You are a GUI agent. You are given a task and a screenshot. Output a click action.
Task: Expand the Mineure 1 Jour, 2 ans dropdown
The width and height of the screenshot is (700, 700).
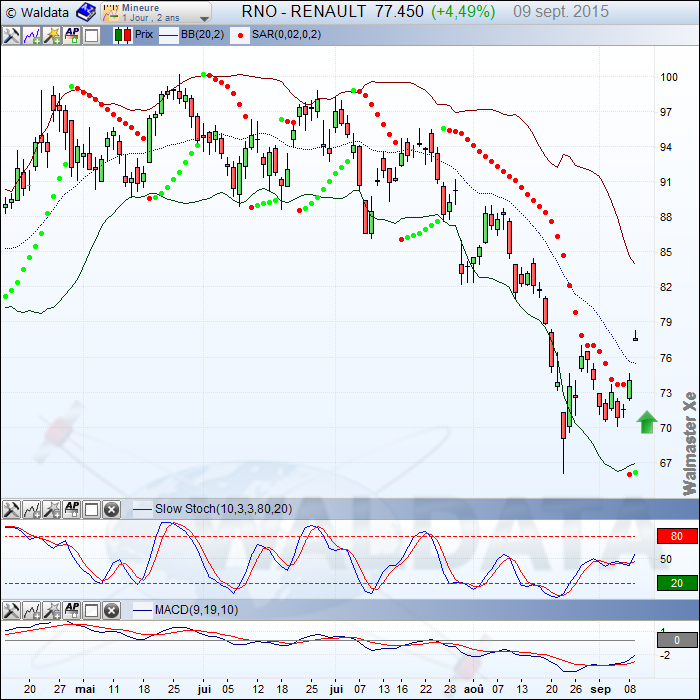click(156, 12)
